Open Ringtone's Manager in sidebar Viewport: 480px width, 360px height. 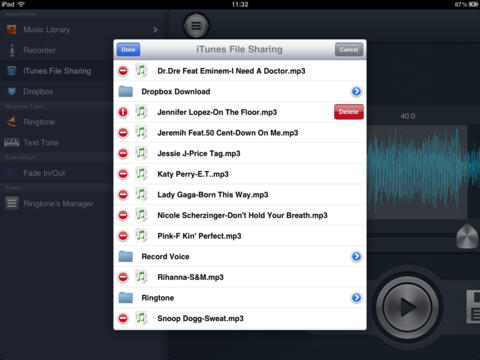click(x=57, y=203)
